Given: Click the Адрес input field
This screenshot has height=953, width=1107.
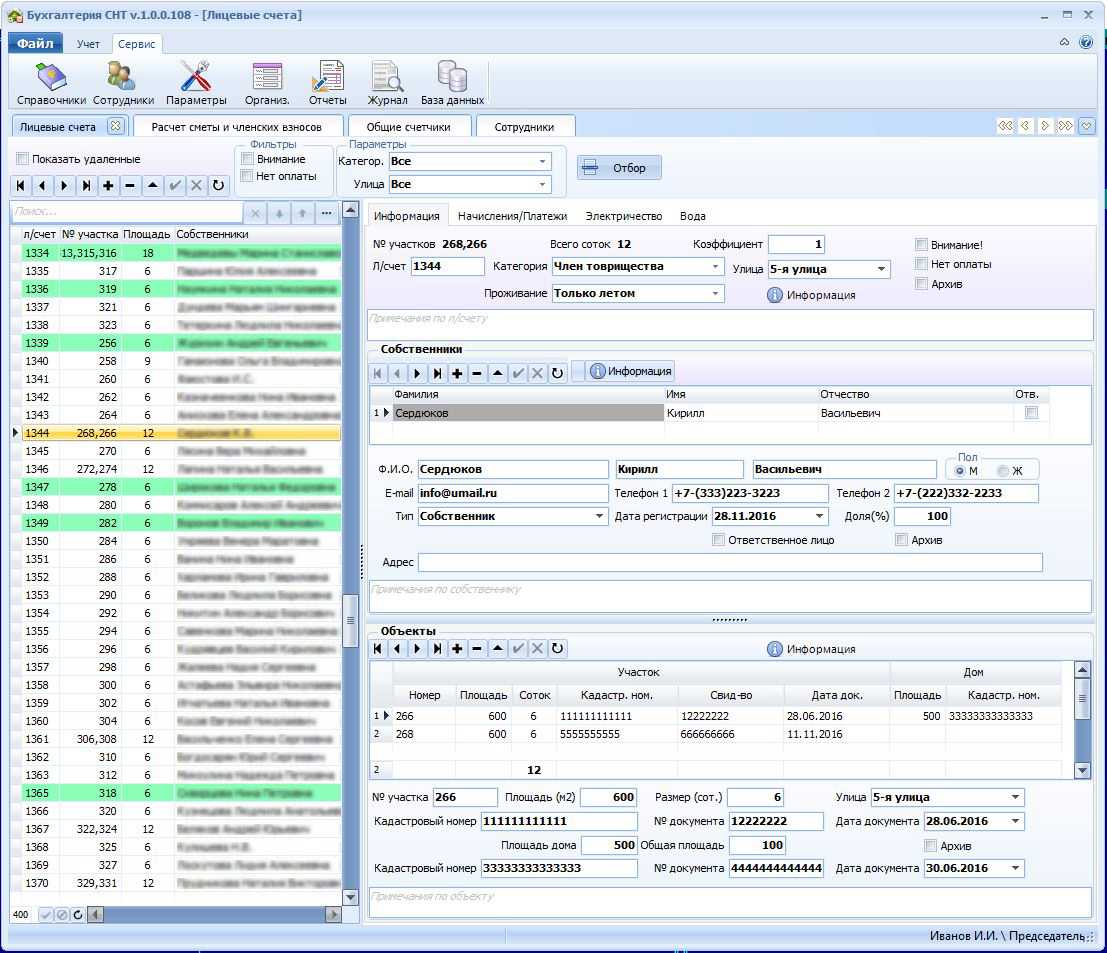Looking at the screenshot, I should click(730, 562).
